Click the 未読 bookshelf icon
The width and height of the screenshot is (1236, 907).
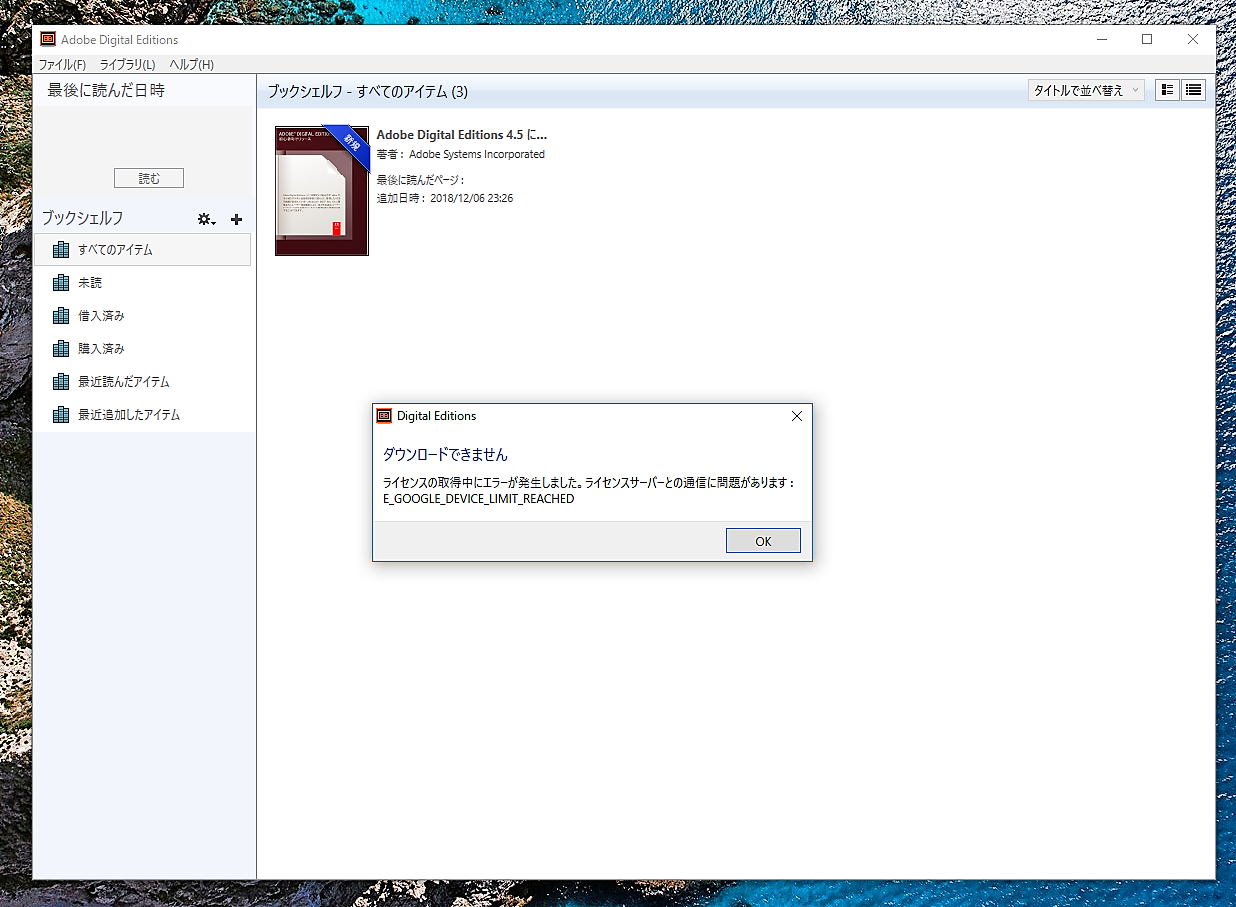tap(60, 282)
